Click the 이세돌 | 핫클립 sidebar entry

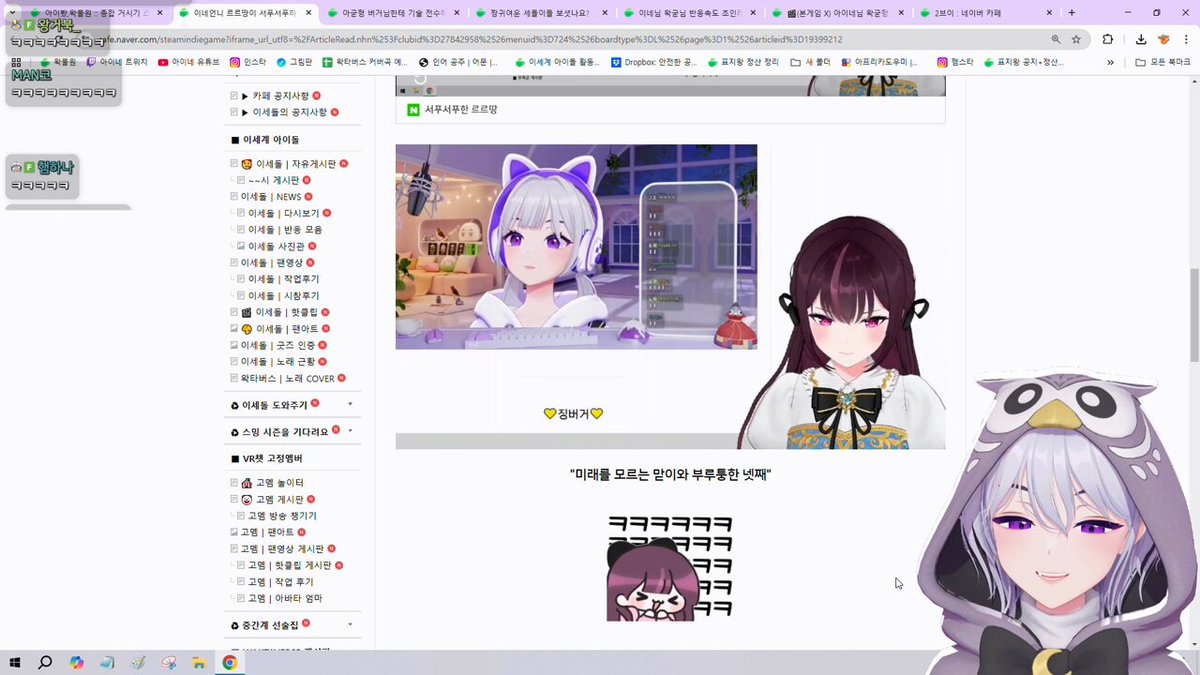click(x=286, y=312)
